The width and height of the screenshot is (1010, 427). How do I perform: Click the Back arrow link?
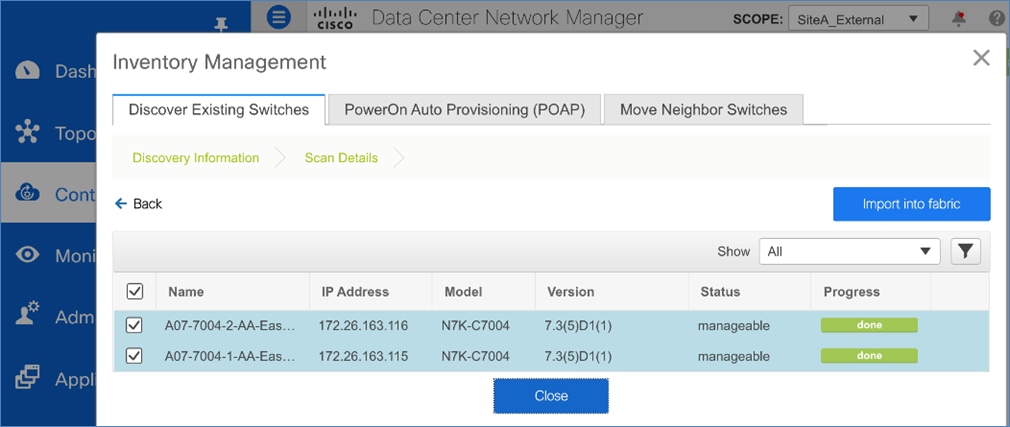pyautogui.click(x=138, y=204)
